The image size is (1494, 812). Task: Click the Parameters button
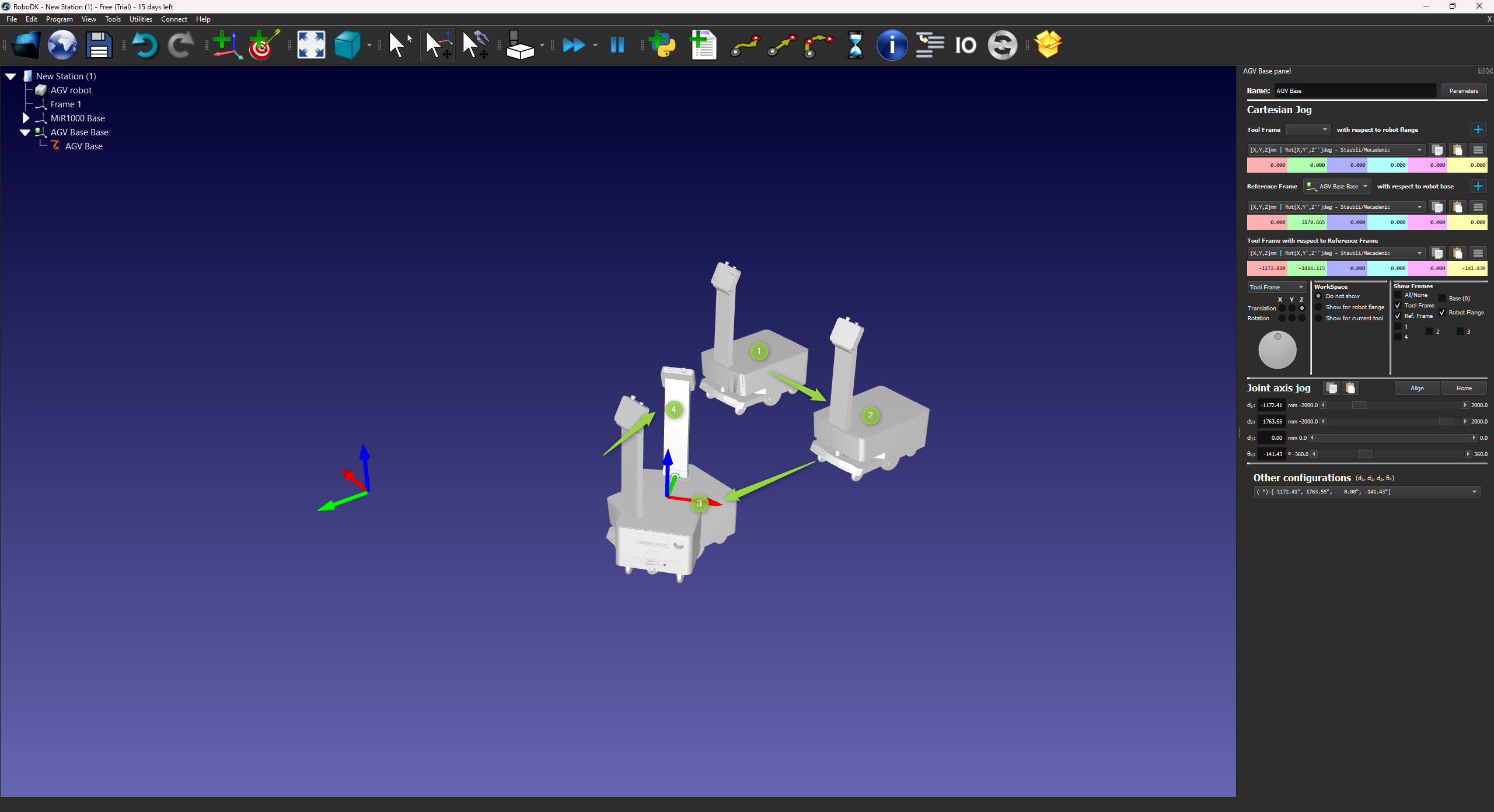(1464, 90)
